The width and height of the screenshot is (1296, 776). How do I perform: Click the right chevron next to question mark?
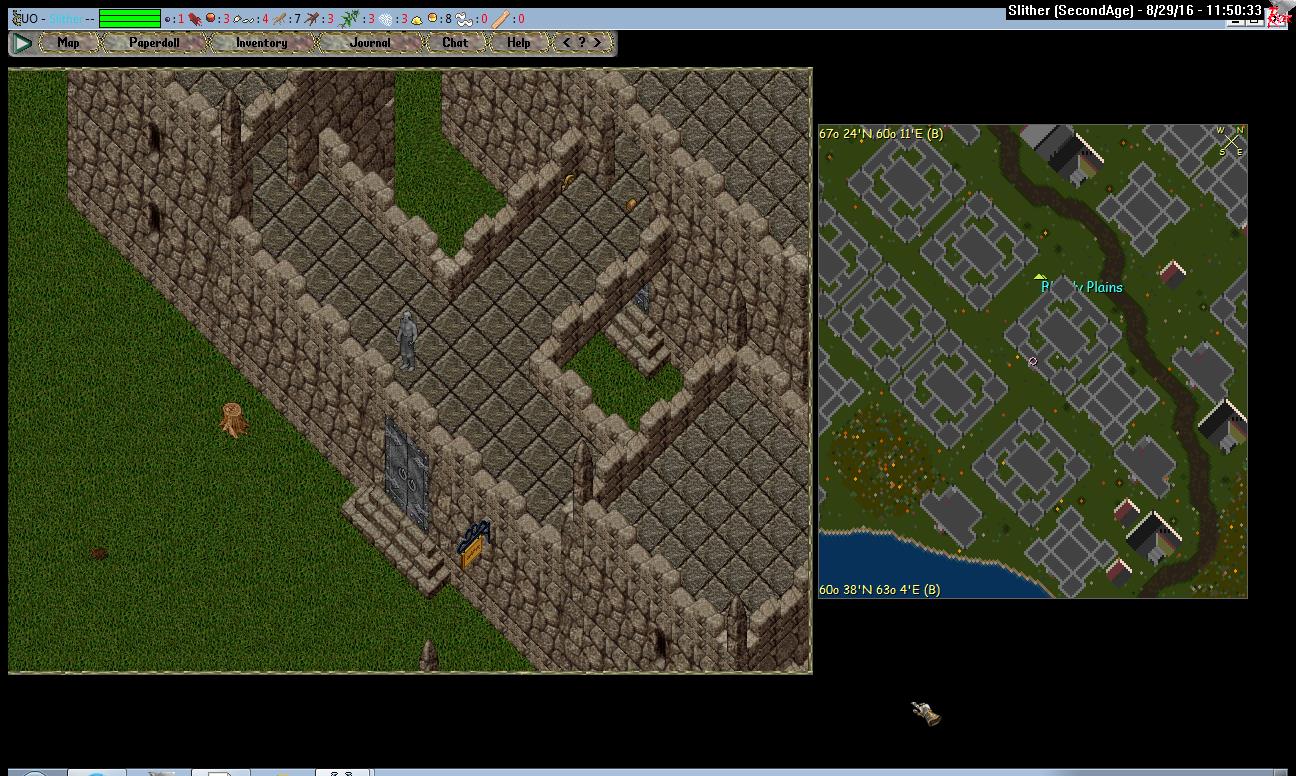[x=597, y=43]
